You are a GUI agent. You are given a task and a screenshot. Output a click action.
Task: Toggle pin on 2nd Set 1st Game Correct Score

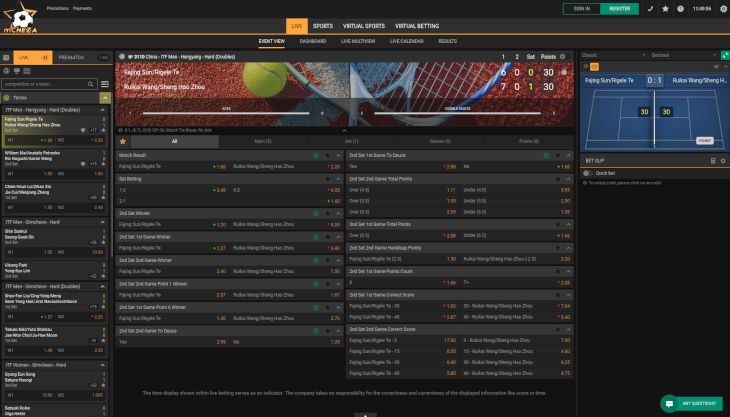click(558, 295)
